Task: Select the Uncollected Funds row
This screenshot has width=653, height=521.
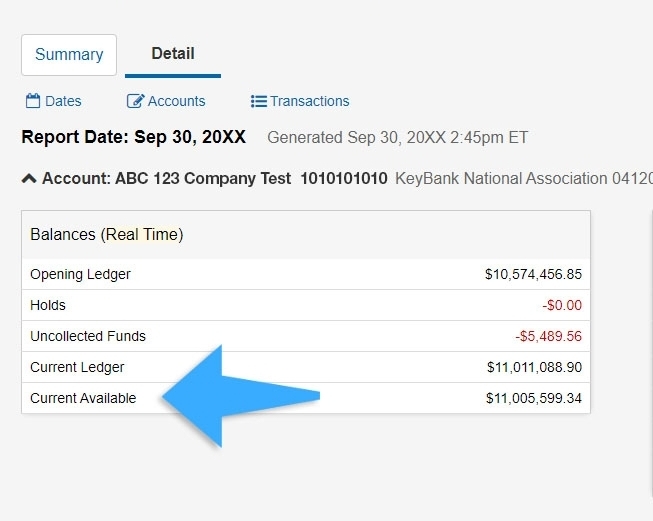Action: (306, 336)
